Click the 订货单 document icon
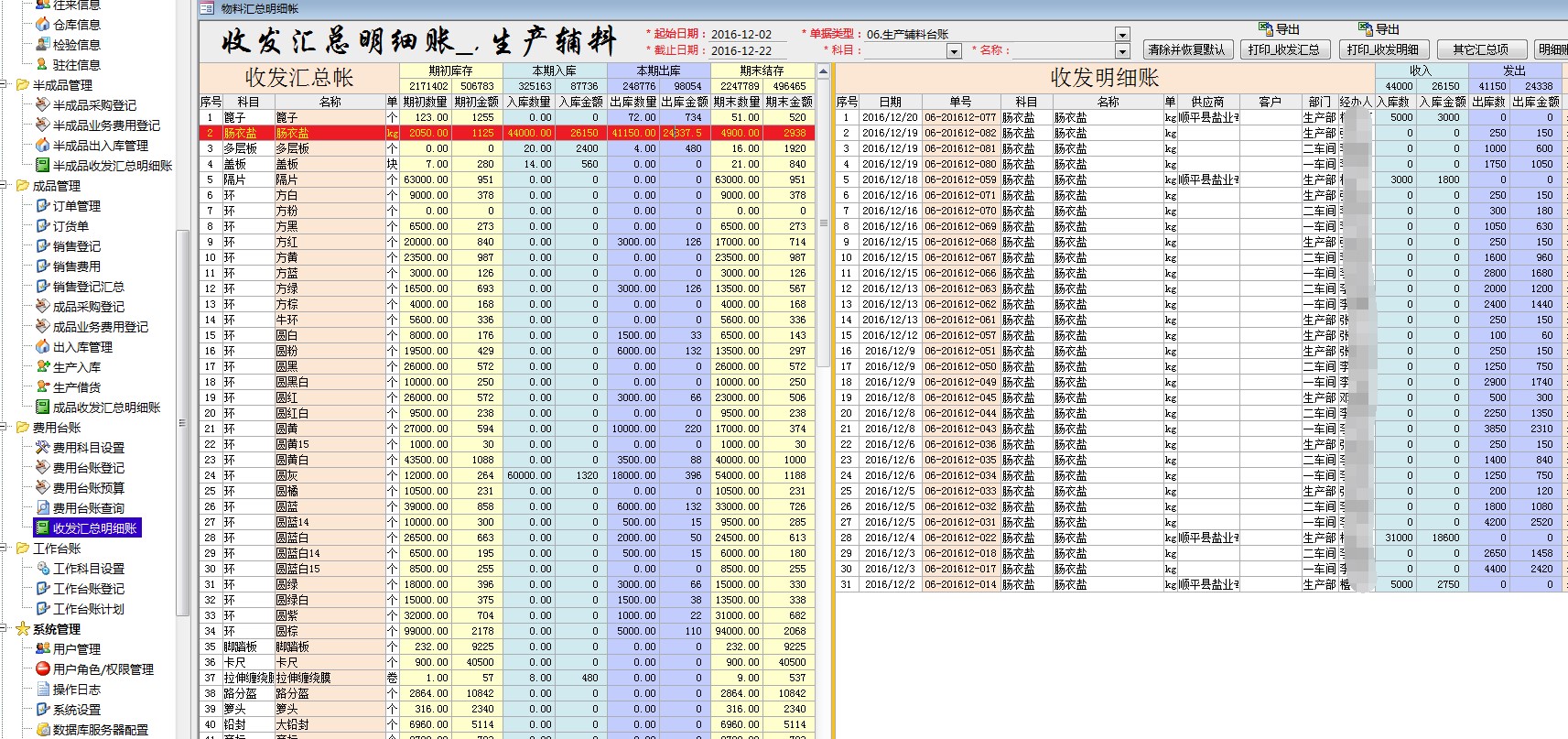Image resolution: width=1568 pixels, height=739 pixels. pyautogui.click(x=42, y=226)
